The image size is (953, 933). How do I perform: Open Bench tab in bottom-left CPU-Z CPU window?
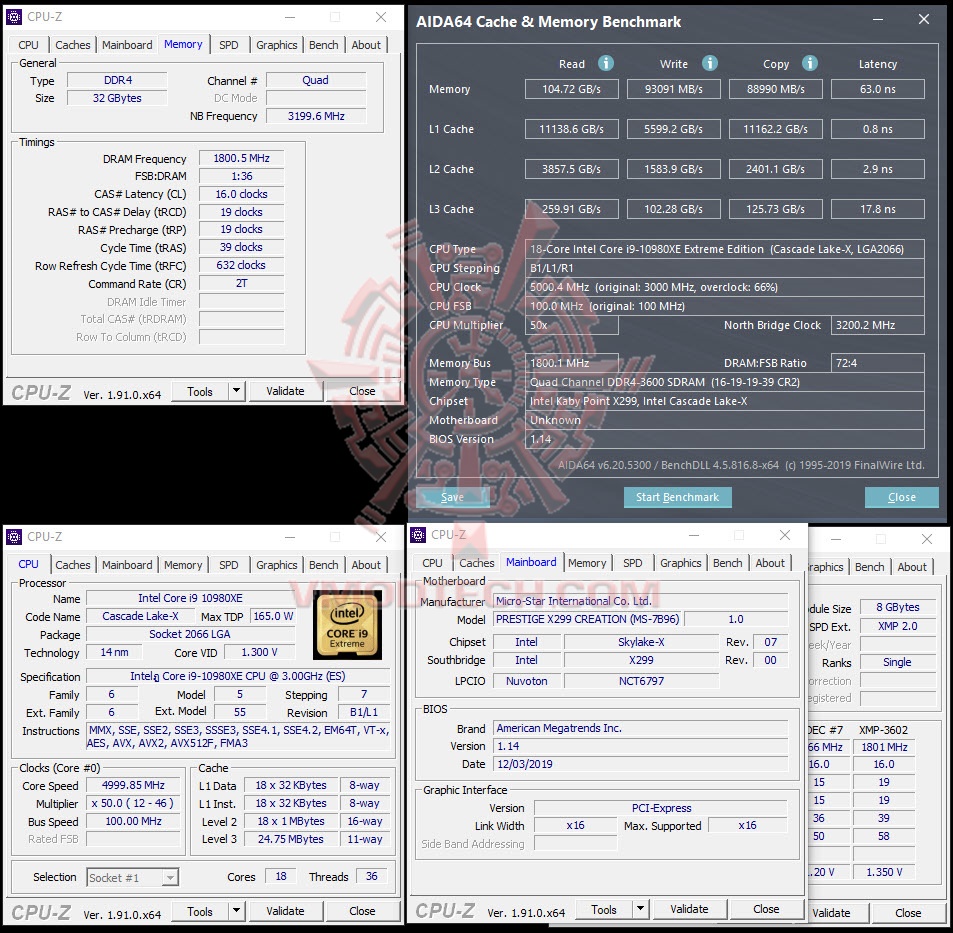coord(323,565)
